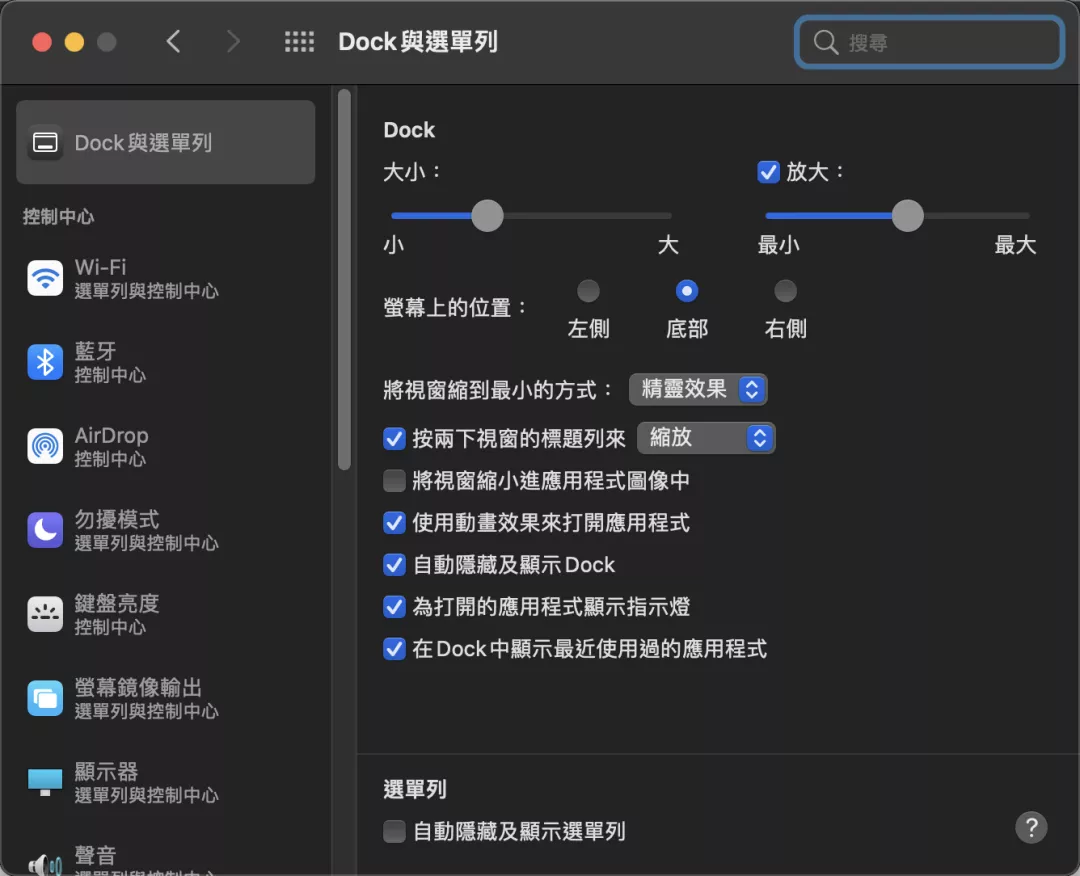Adjust the Dock 大小 slider
1080x876 pixels.
click(487, 216)
